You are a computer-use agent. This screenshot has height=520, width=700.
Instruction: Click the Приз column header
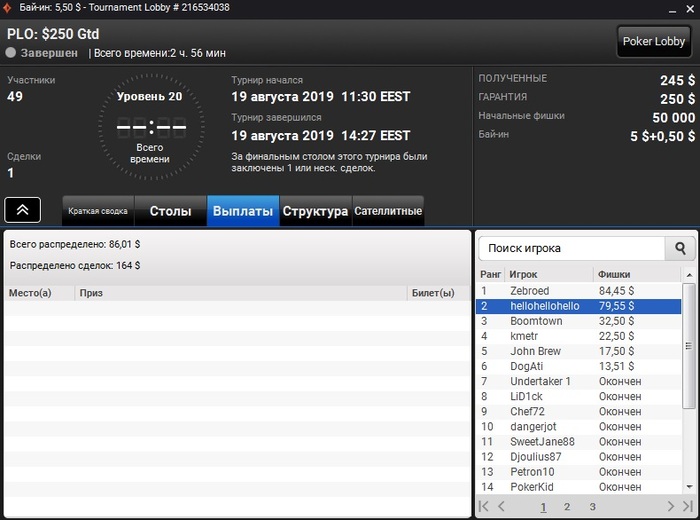point(241,293)
